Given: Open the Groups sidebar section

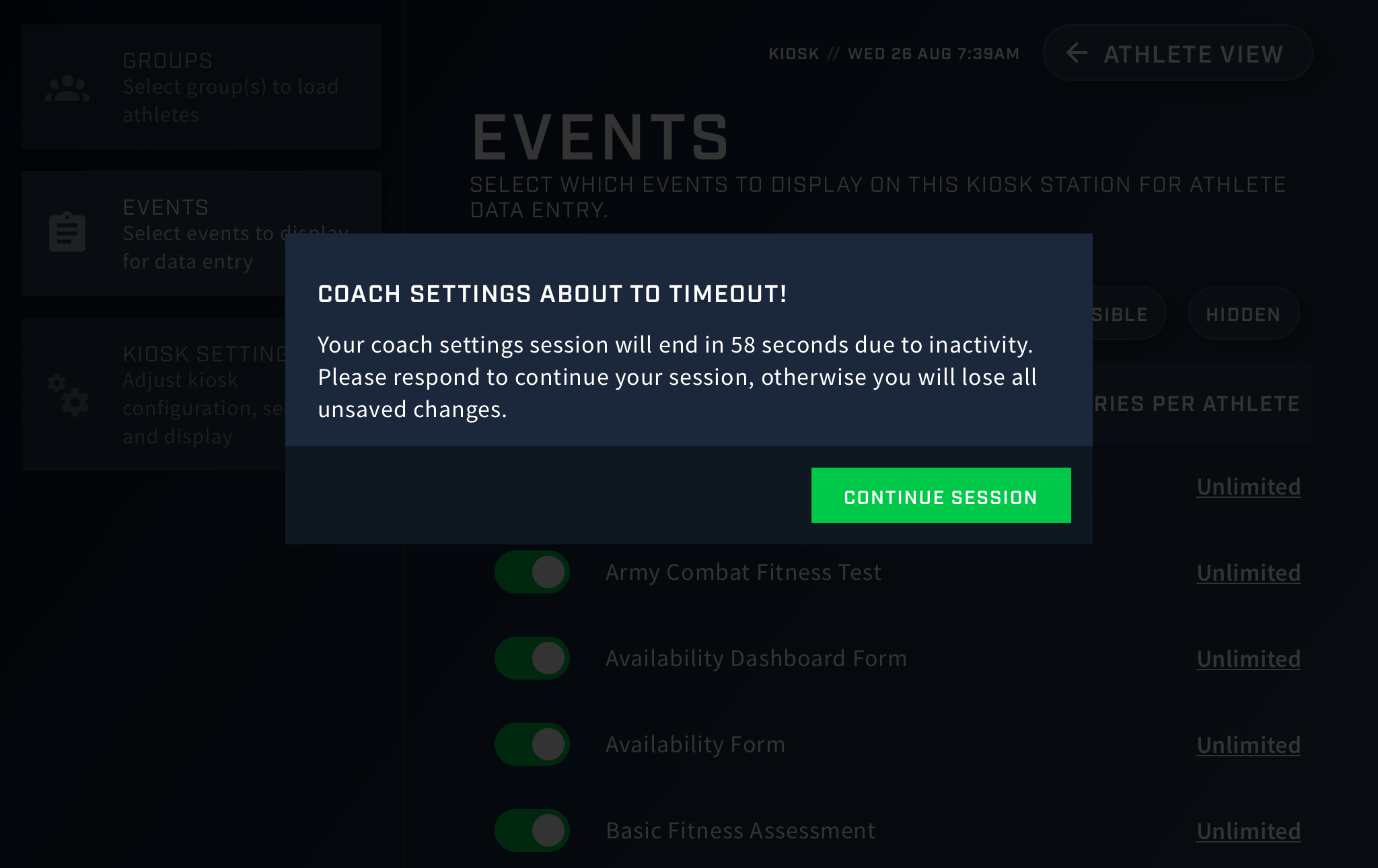Looking at the screenshot, I should pos(202,87).
